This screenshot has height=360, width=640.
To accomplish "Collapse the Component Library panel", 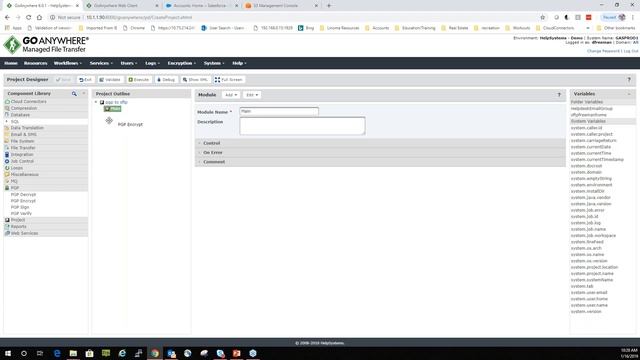I will tap(84, 94).
